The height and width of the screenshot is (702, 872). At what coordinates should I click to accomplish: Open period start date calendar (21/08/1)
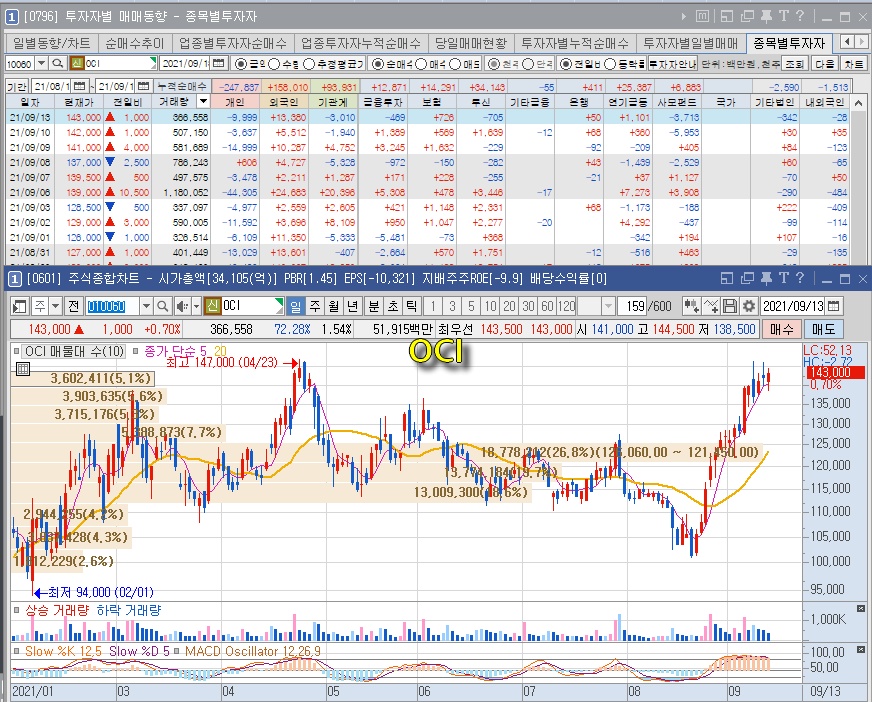click(80, 86)
